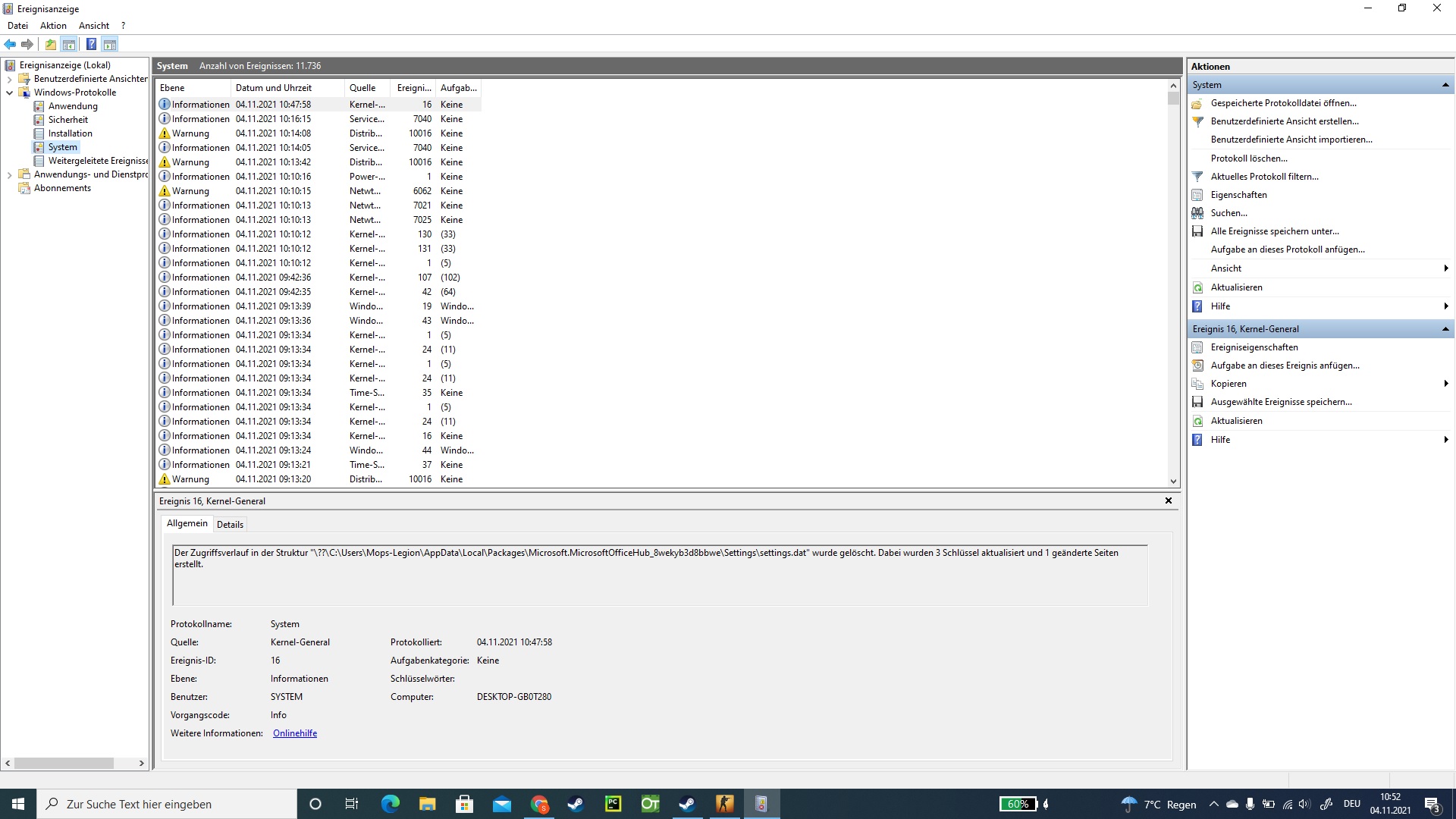Select the Sicherheit log in the tree
The image size is (1456, 819).
[68, 120]
